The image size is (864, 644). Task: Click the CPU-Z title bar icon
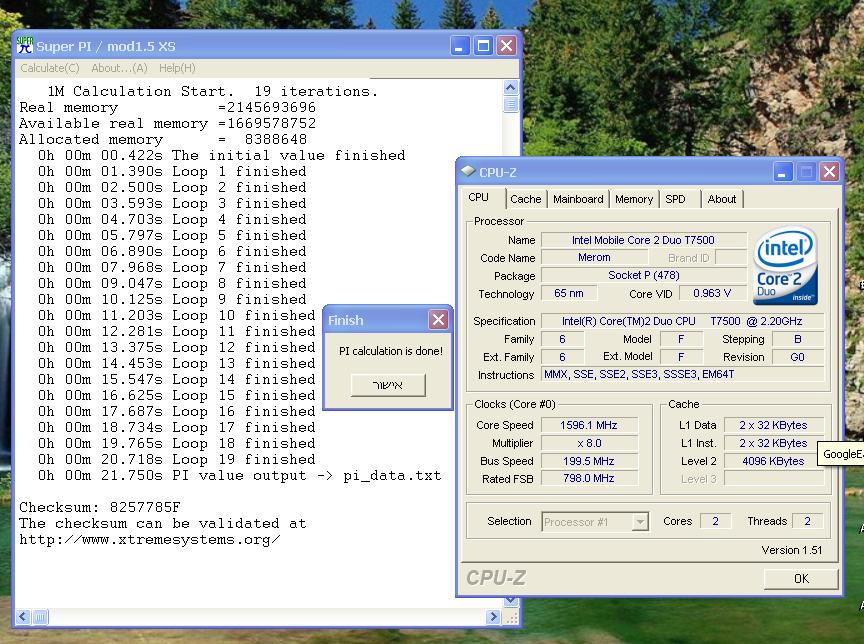click(x=468, y=171)
